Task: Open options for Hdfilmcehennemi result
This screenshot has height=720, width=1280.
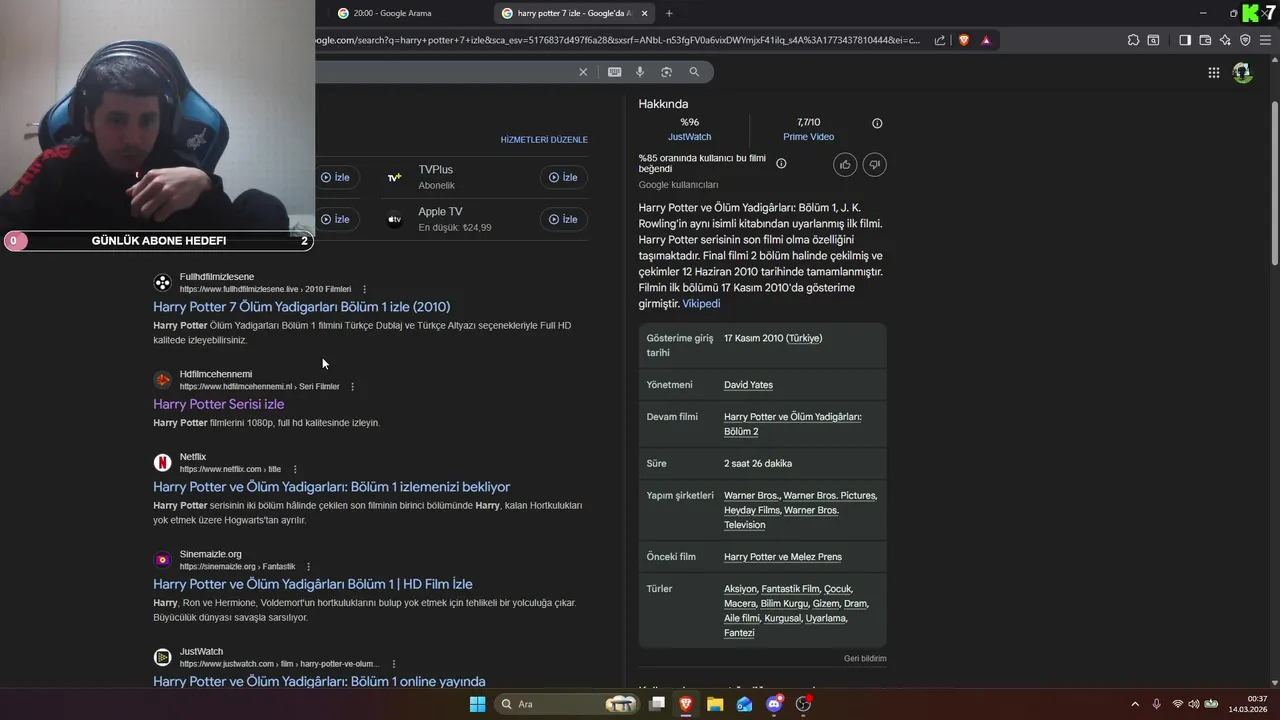Action: click(x=352, y=386)
